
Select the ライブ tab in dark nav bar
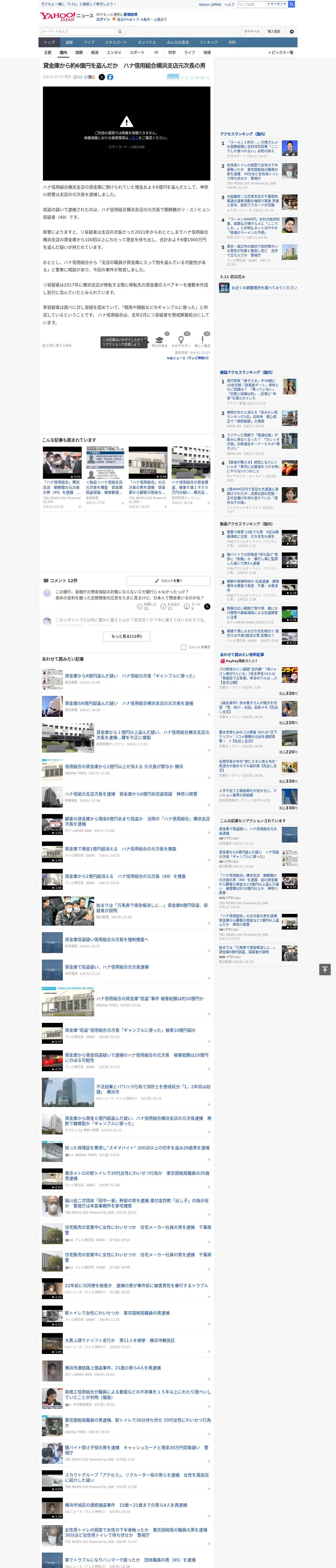(x=89, y=42)
